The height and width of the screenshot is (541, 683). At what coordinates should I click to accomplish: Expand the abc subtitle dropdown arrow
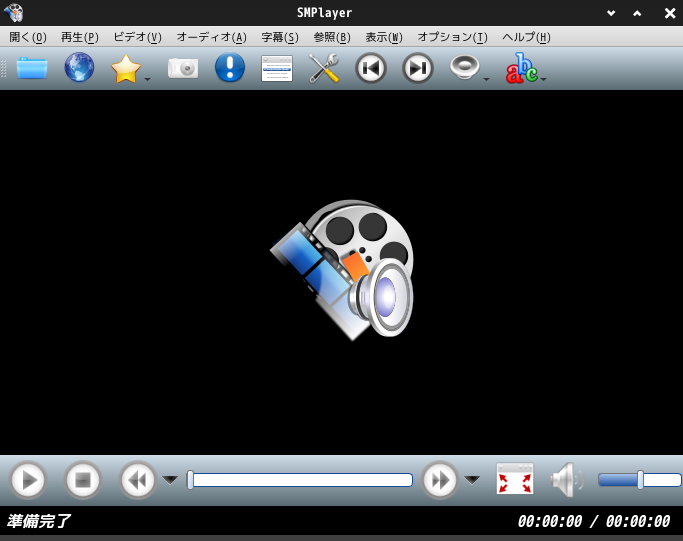pyautogui.click(x=543, y=79)
